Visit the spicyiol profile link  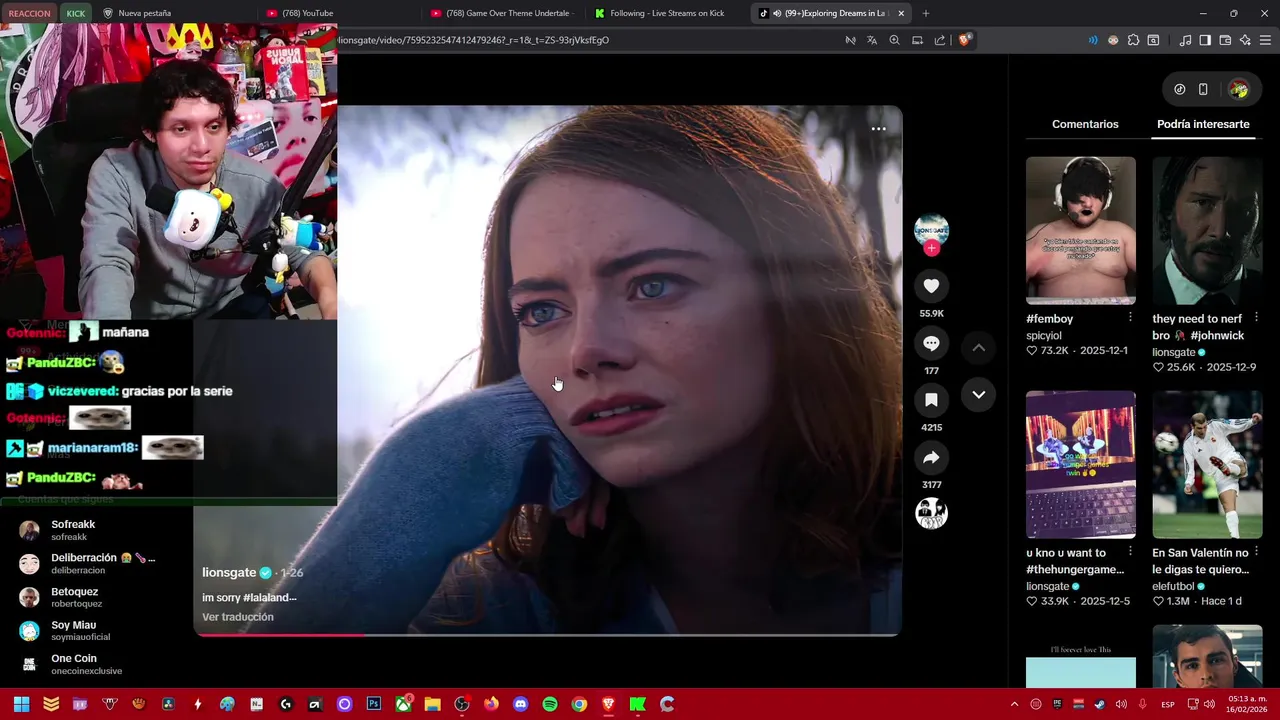coord(1044,336)
